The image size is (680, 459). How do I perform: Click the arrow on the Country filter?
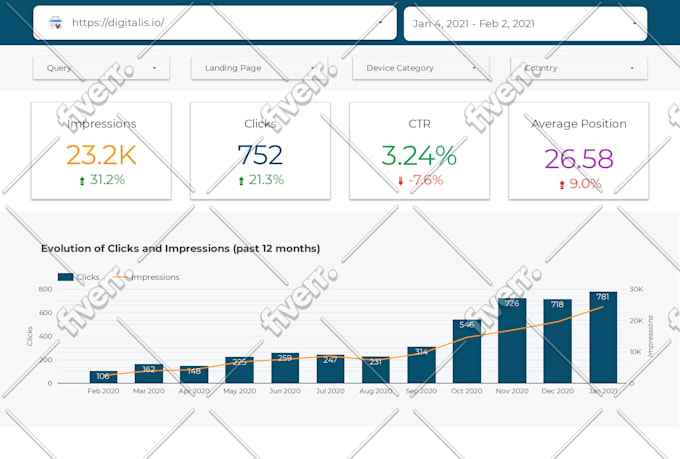632,68
